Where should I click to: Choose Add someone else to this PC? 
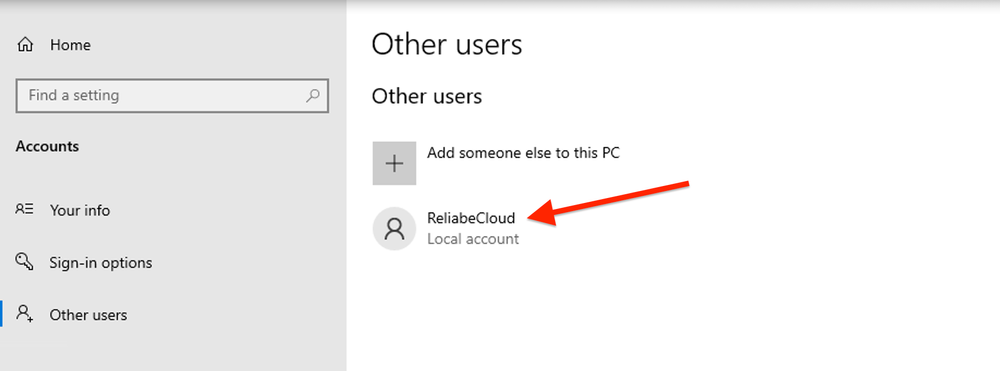click(523, 153)
